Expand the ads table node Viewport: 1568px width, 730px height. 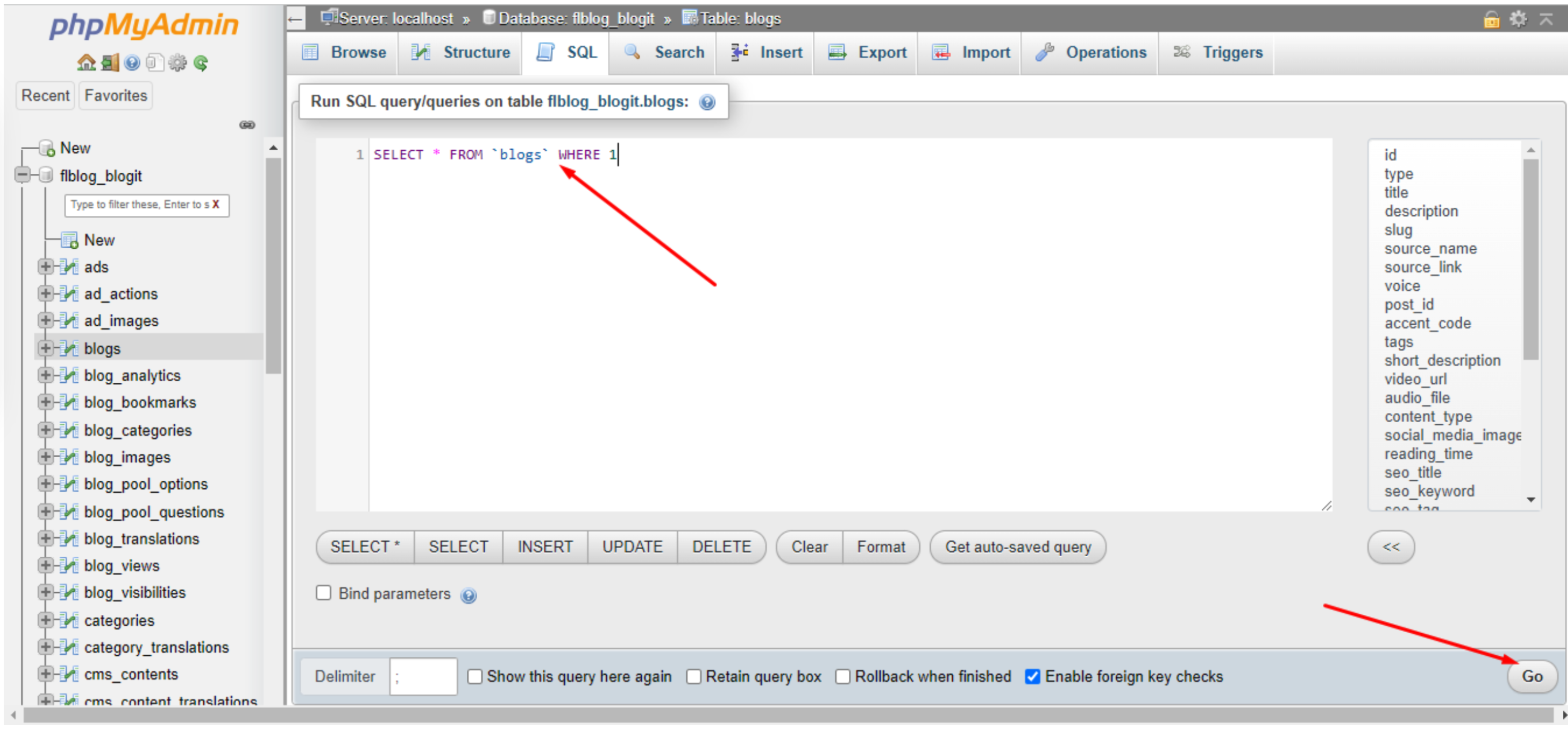pos(45,267)
